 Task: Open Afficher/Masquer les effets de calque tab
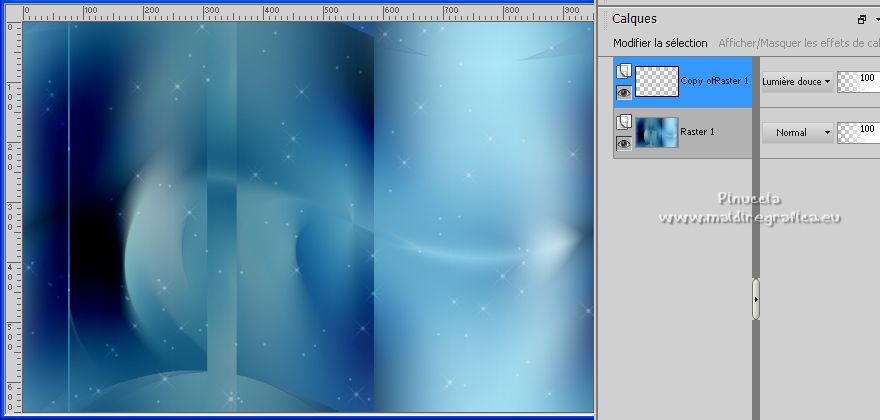[799, 43]
